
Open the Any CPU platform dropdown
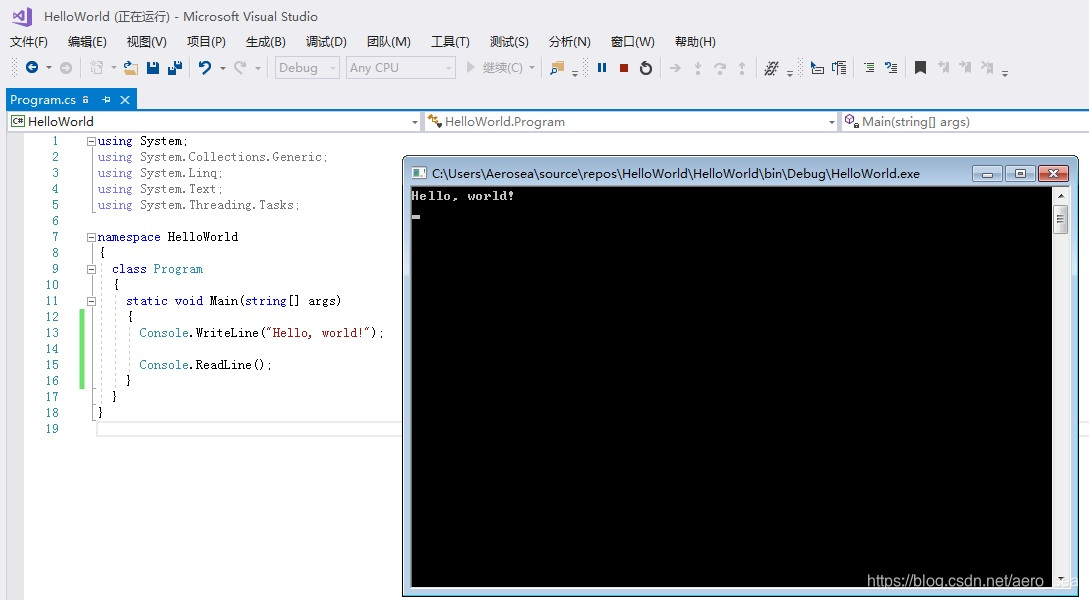point(401,67)
